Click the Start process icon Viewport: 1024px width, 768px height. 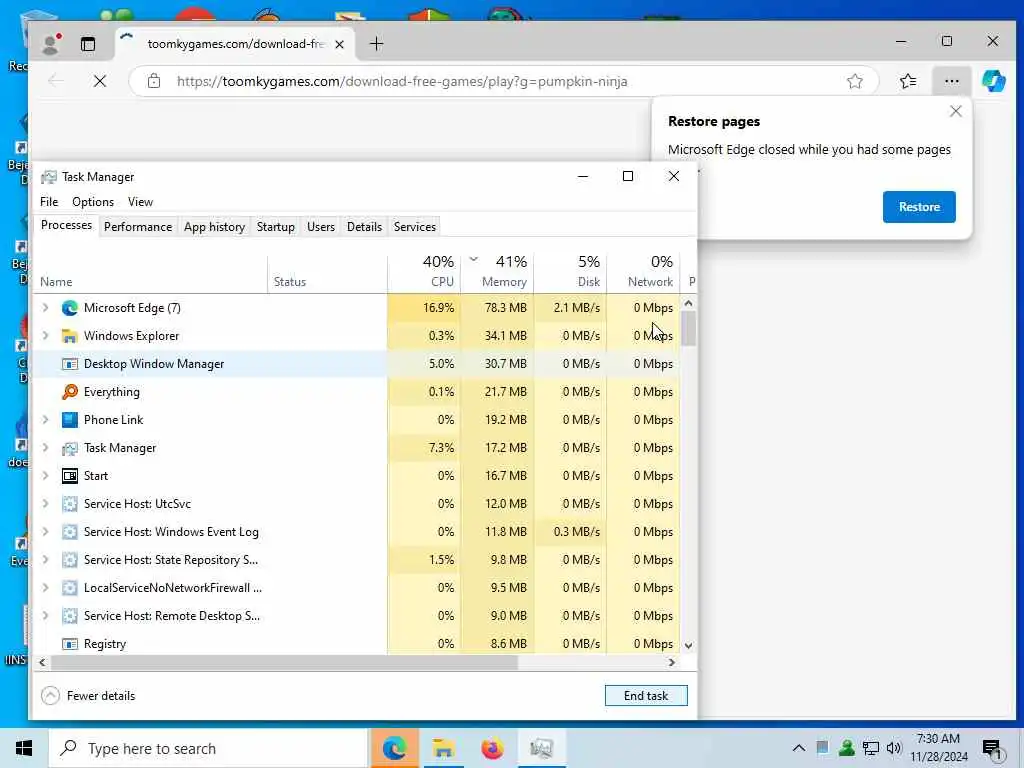(x=69, y=475)
